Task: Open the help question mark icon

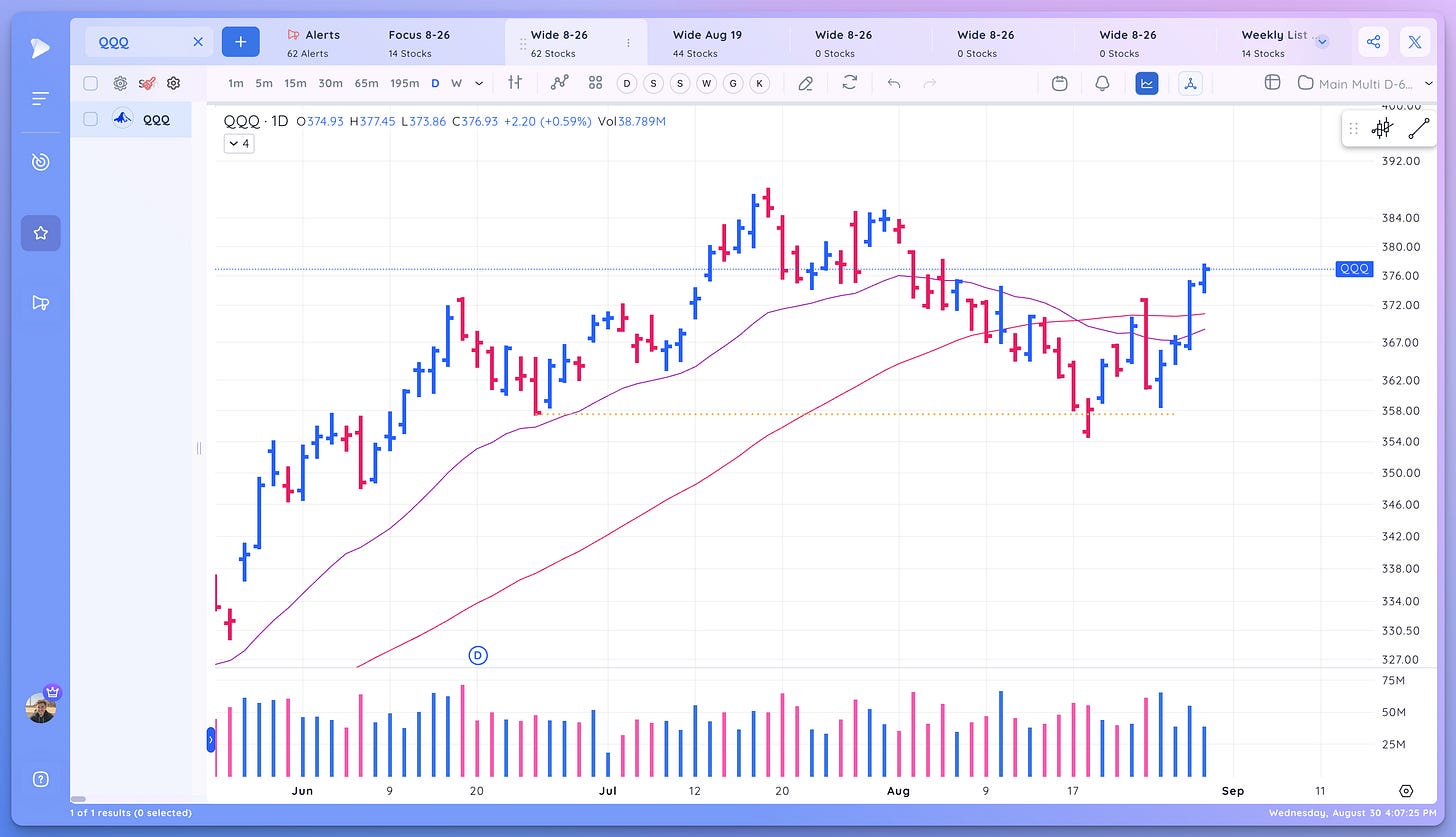Action: (x=40, y=780)
